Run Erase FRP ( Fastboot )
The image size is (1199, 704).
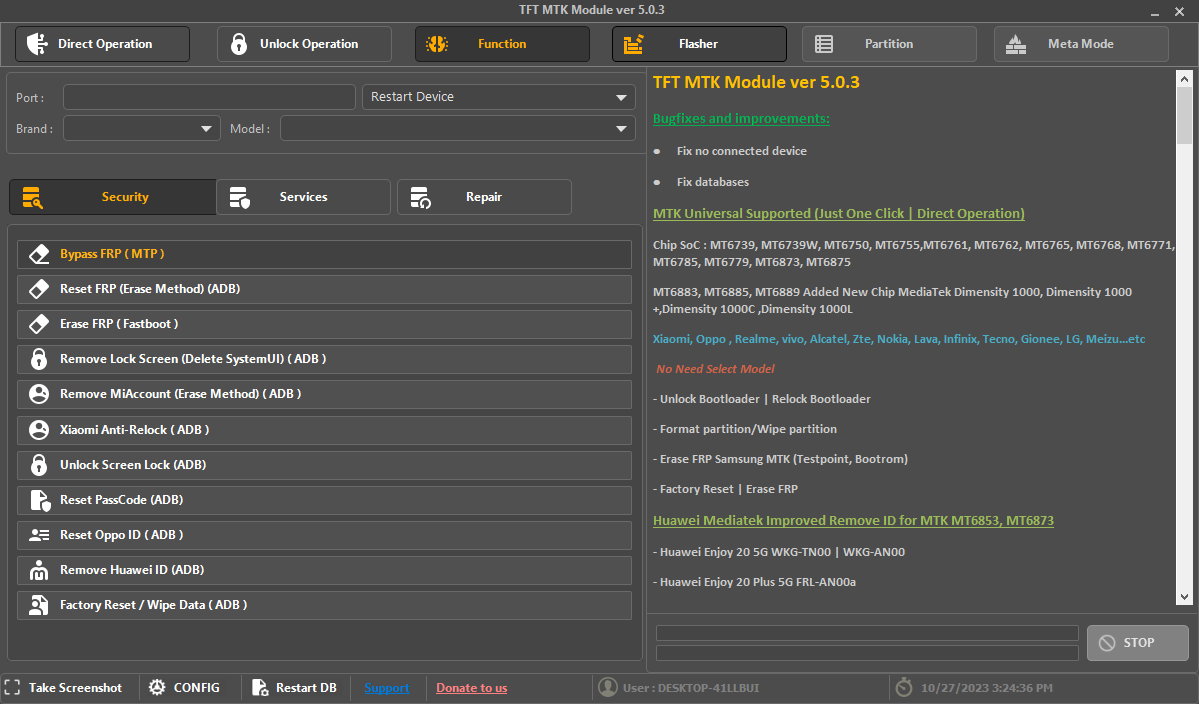324,324
